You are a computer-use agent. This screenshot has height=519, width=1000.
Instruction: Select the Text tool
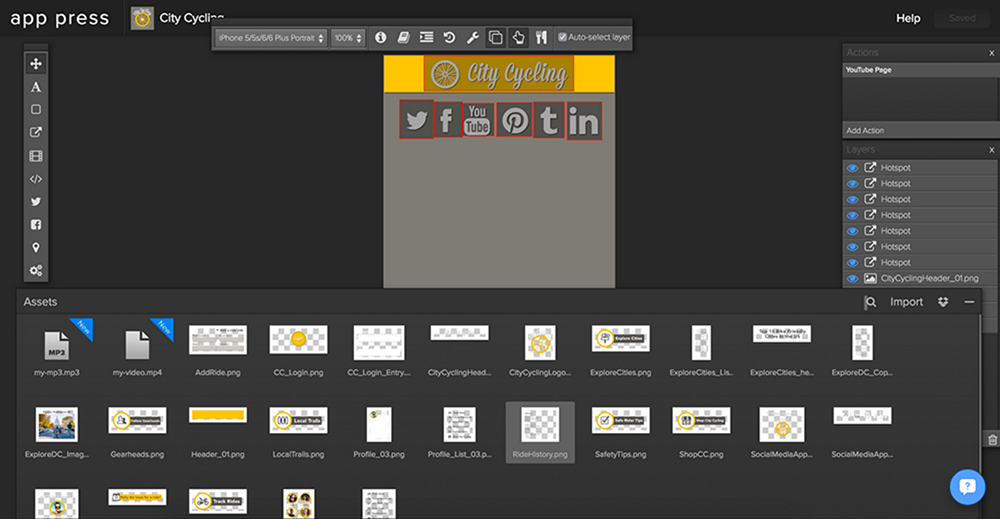pyautogui.click(x=36, y=87)
